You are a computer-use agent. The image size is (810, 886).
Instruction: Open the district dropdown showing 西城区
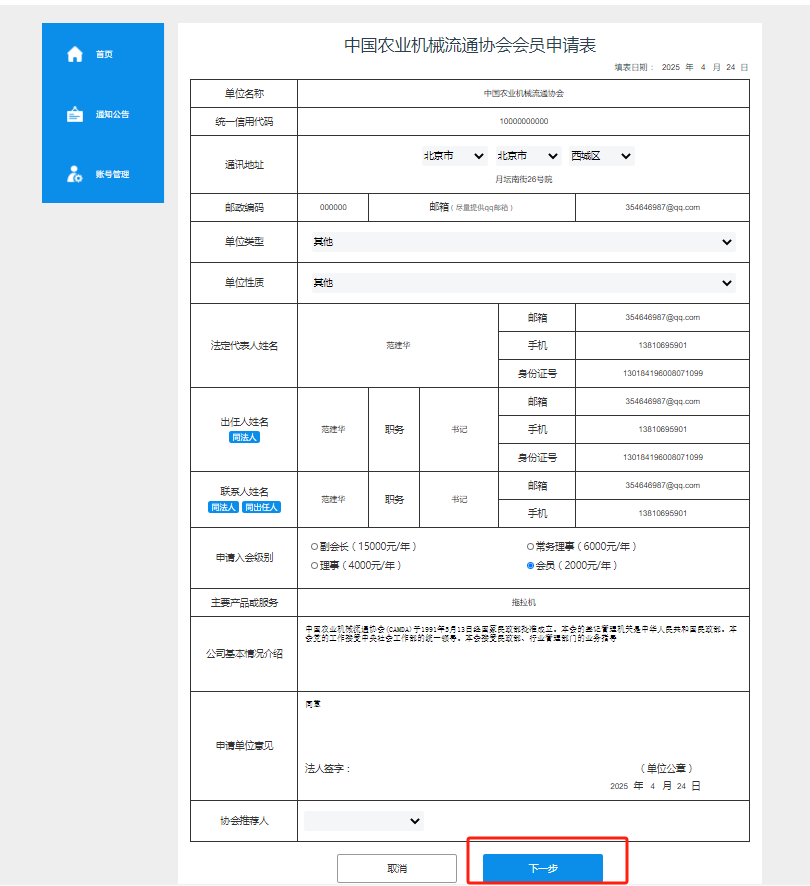click(601, 156)
